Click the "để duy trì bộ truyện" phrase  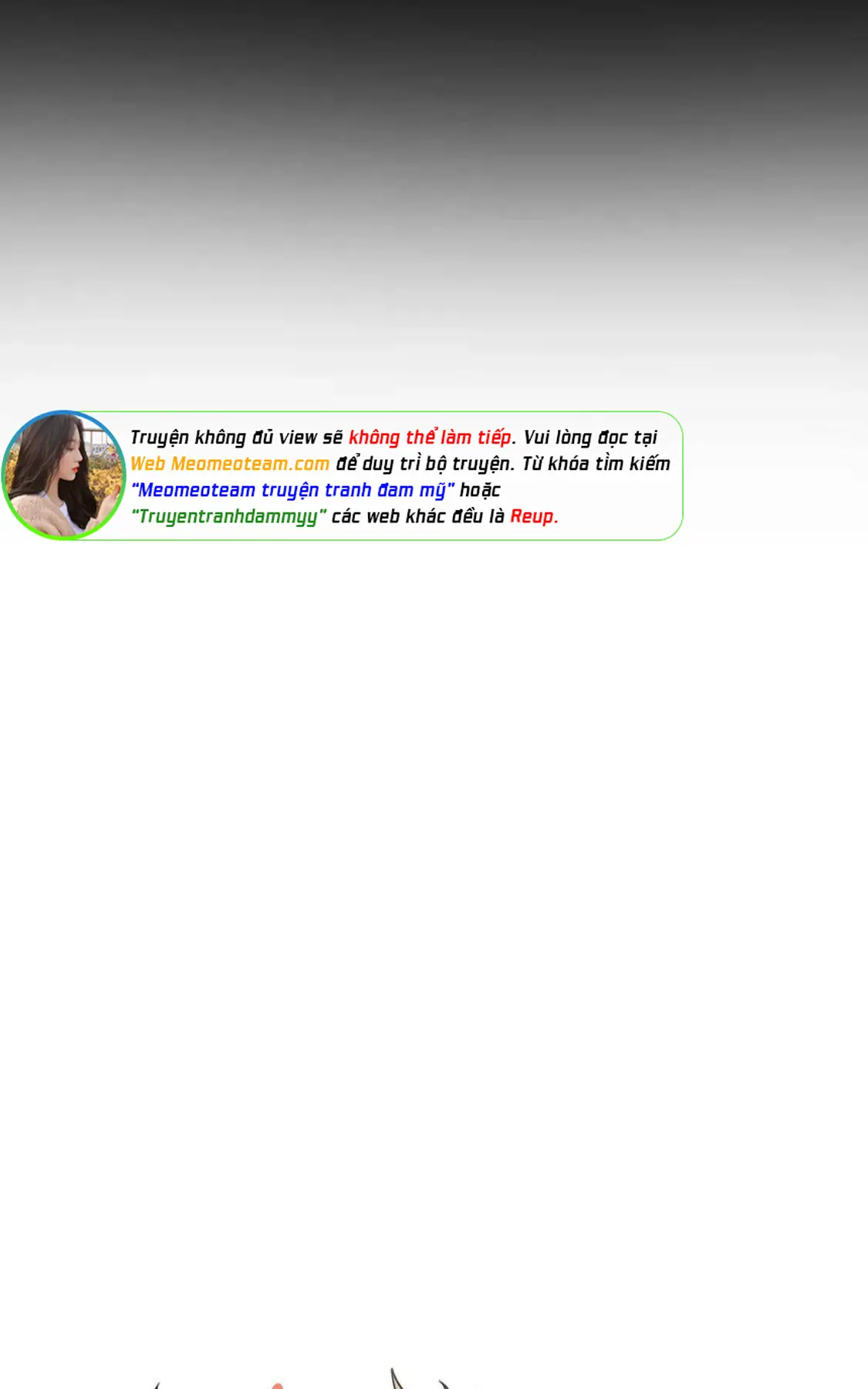point(424,464)
